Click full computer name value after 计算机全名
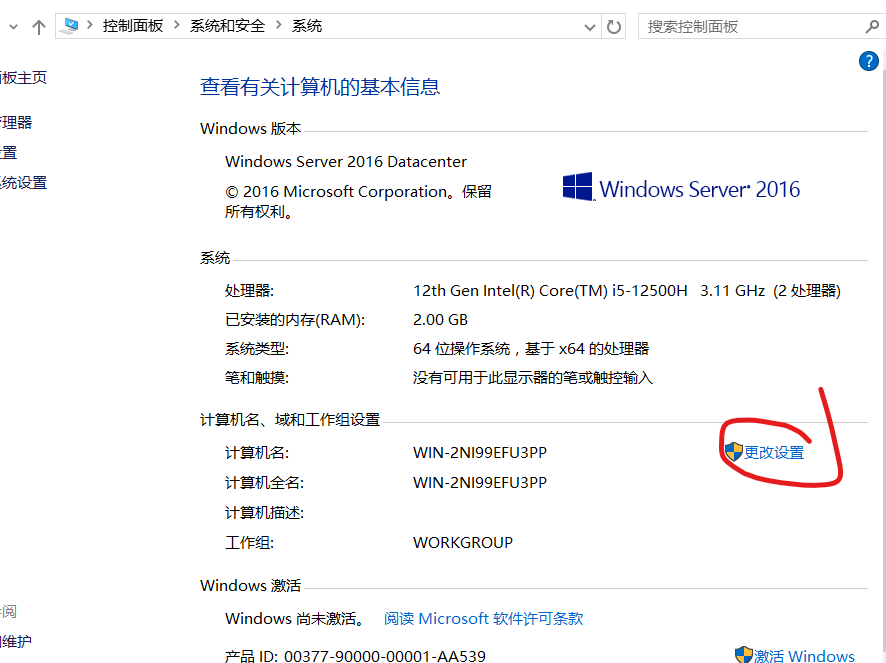This screenshot has width=886, height=663. click(x=480, y=483)
